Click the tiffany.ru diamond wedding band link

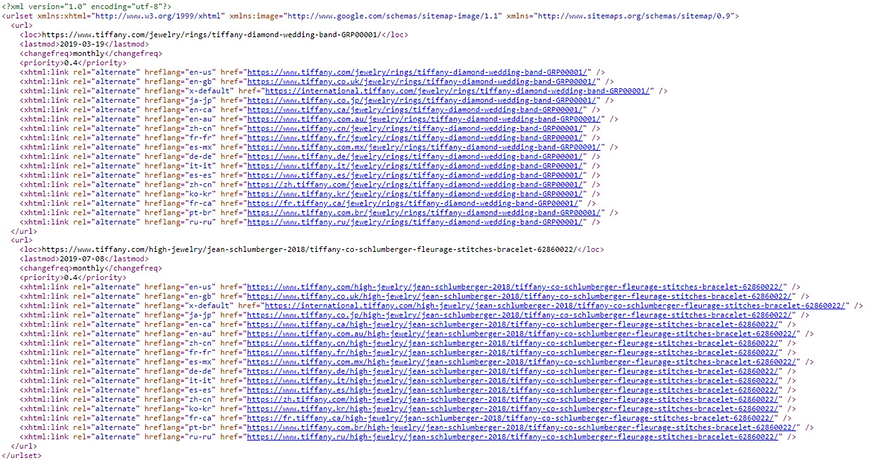pos(415,222)
